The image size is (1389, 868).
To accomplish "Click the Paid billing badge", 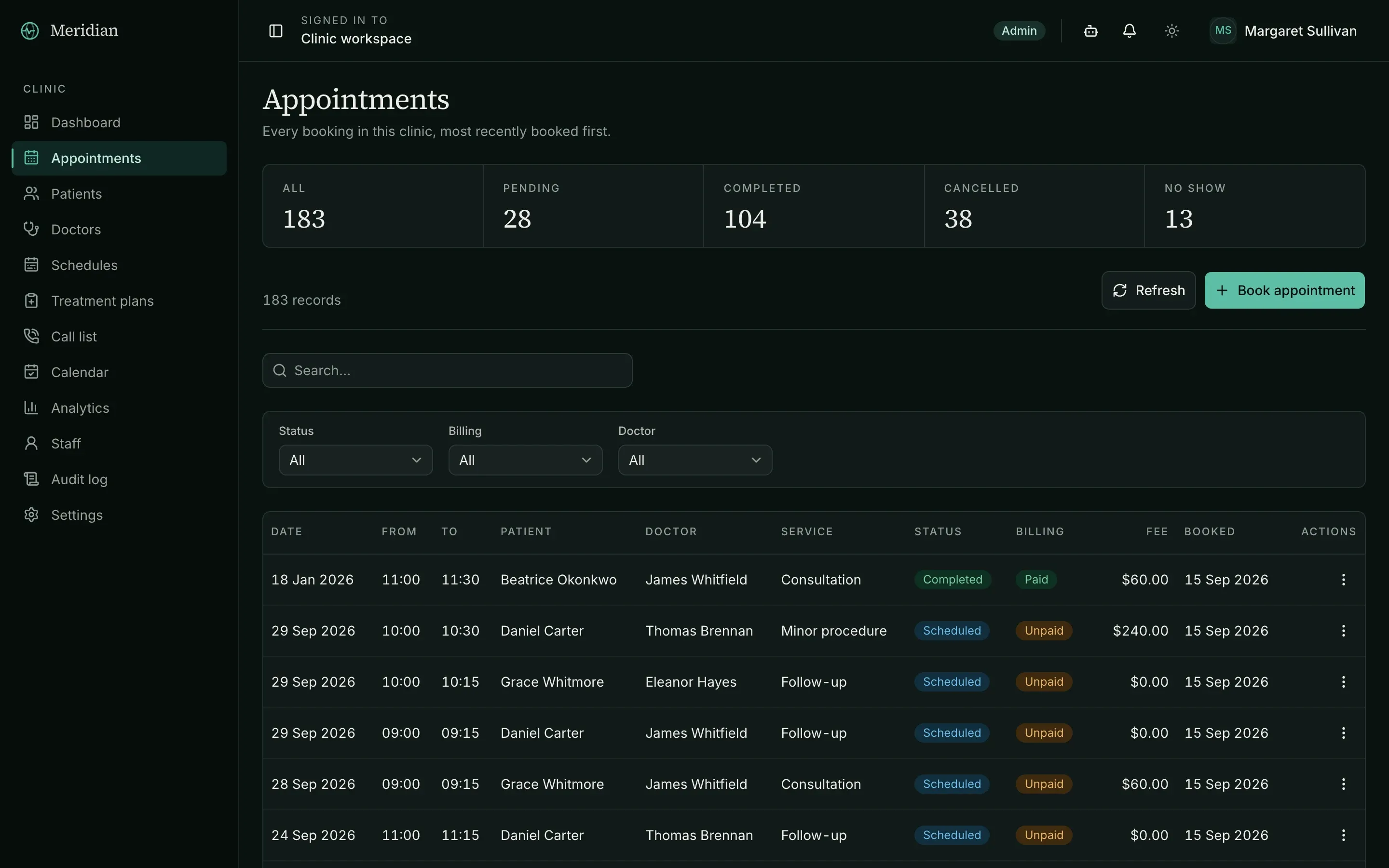I will coord(1036,579).
